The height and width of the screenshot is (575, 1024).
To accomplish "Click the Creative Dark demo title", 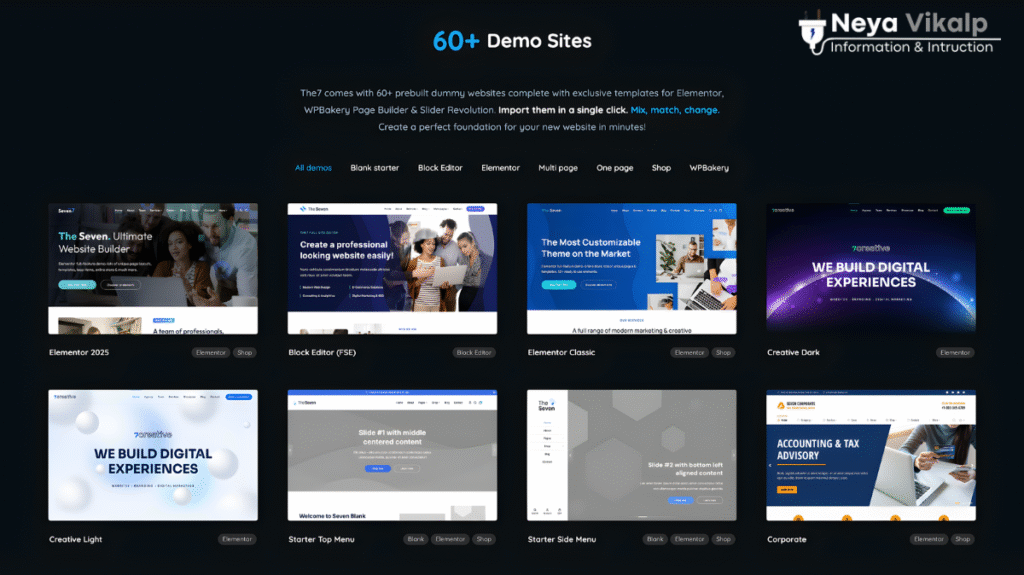I will pos(793,352).
